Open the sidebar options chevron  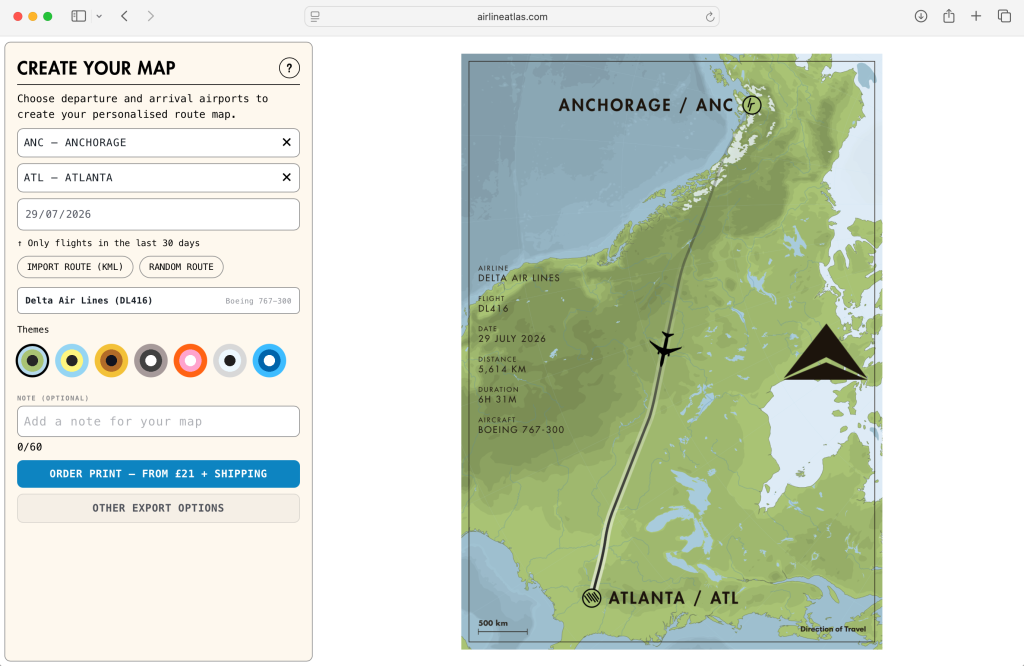point(99,16)
